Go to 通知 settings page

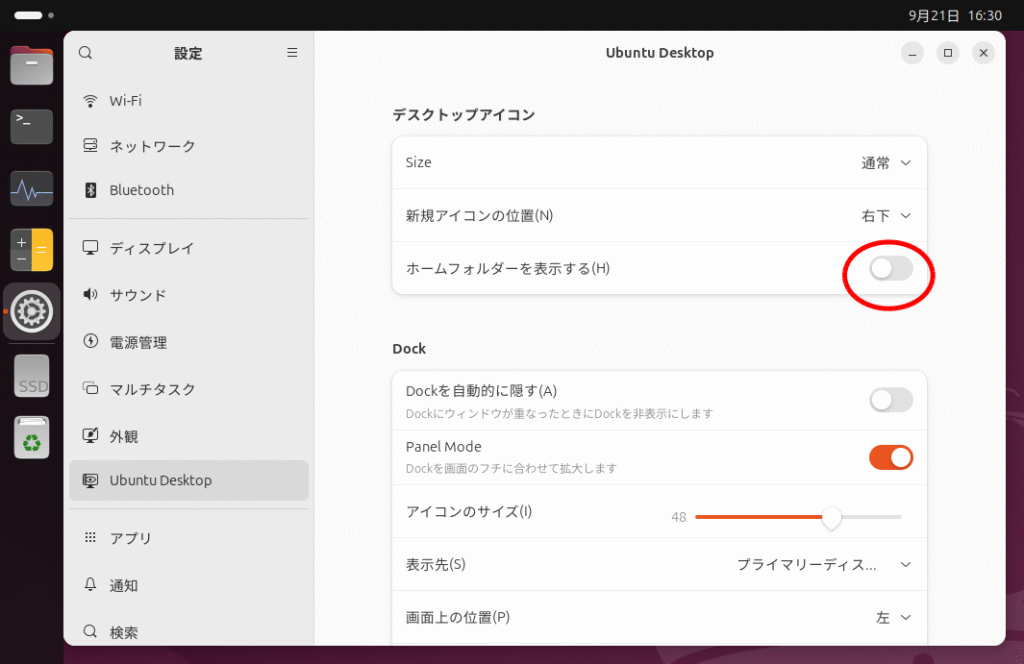click(x=189, y=584)
